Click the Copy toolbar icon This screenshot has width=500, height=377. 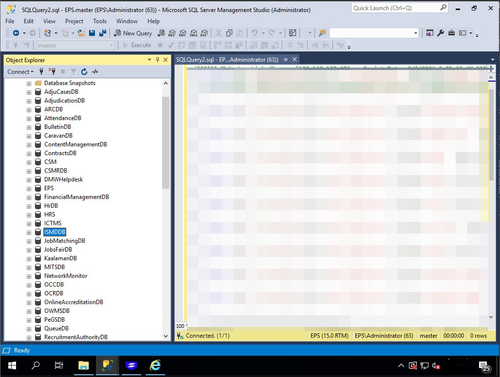[x=229, y=33]
